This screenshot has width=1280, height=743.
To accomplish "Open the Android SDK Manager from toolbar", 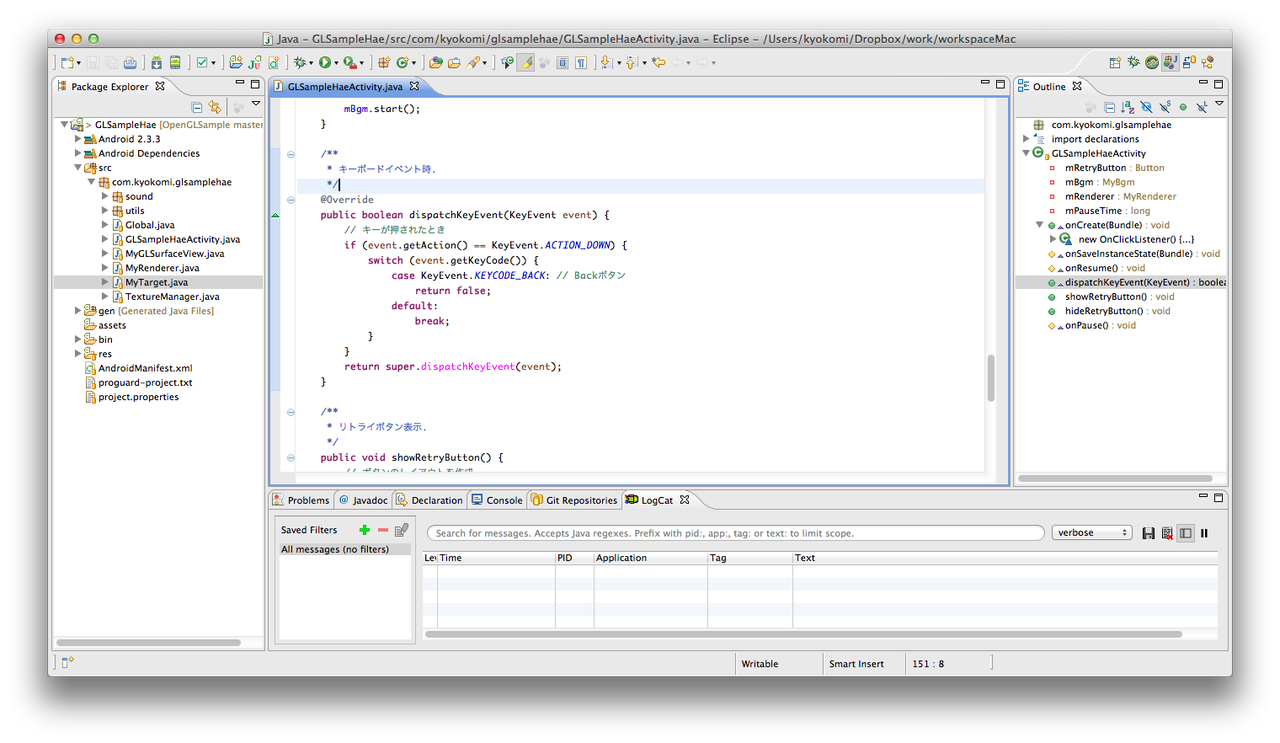I will 156,62.
